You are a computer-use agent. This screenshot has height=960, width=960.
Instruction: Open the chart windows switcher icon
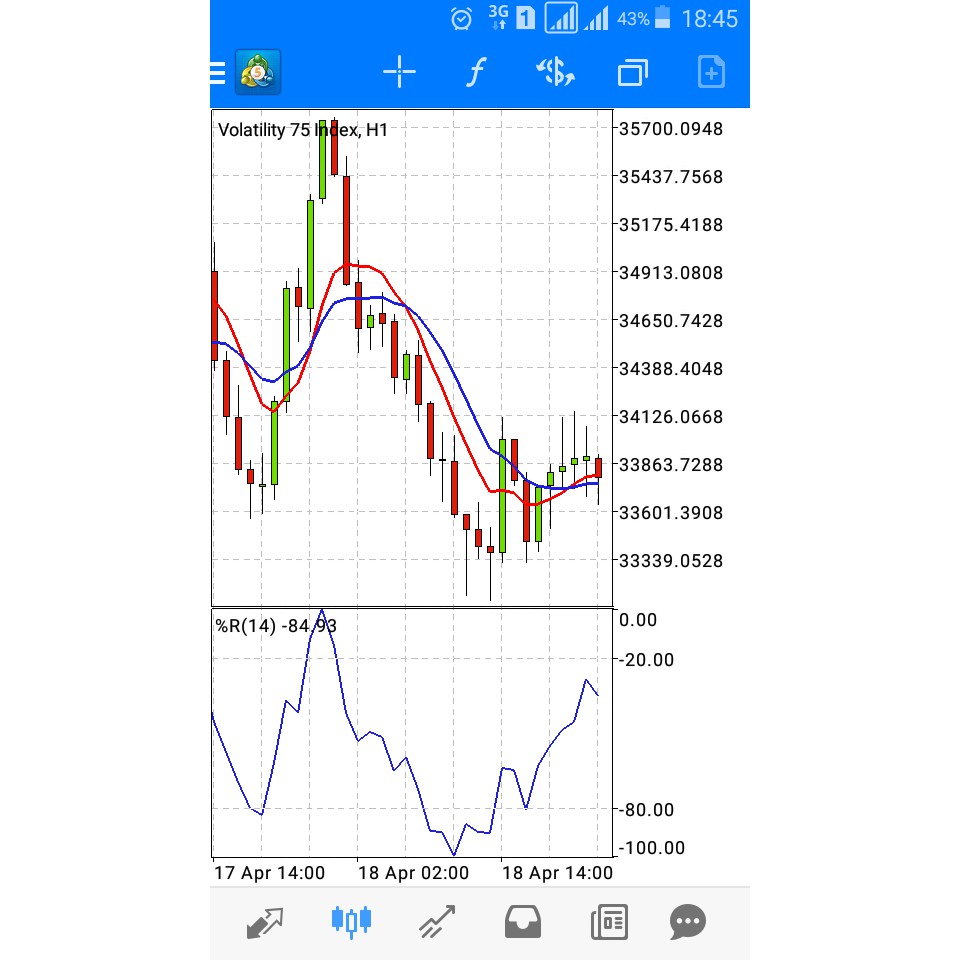pos(633,71)
